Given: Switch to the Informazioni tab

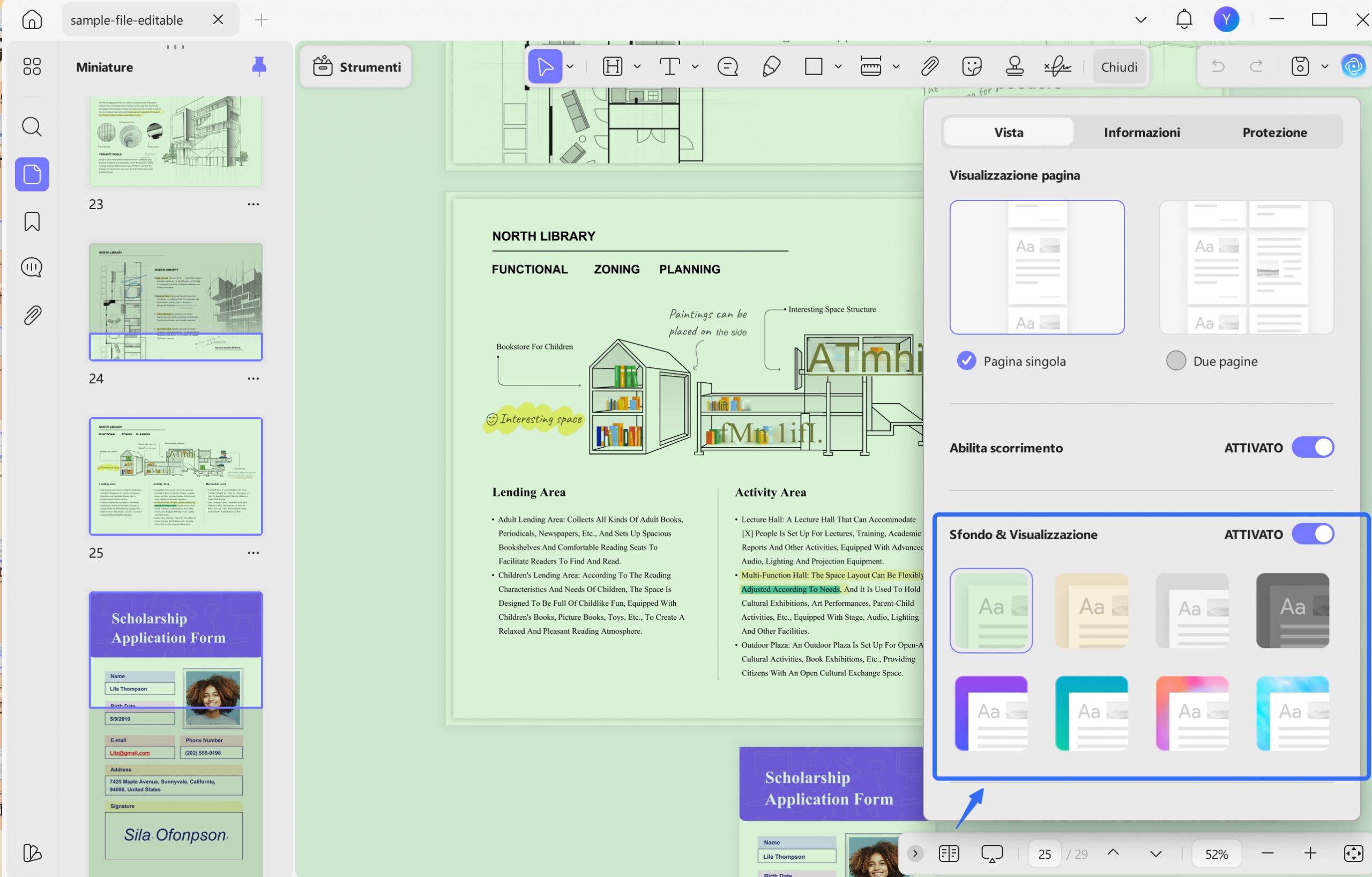Looking at the screenshot, I should click(x=1142, y=132).
